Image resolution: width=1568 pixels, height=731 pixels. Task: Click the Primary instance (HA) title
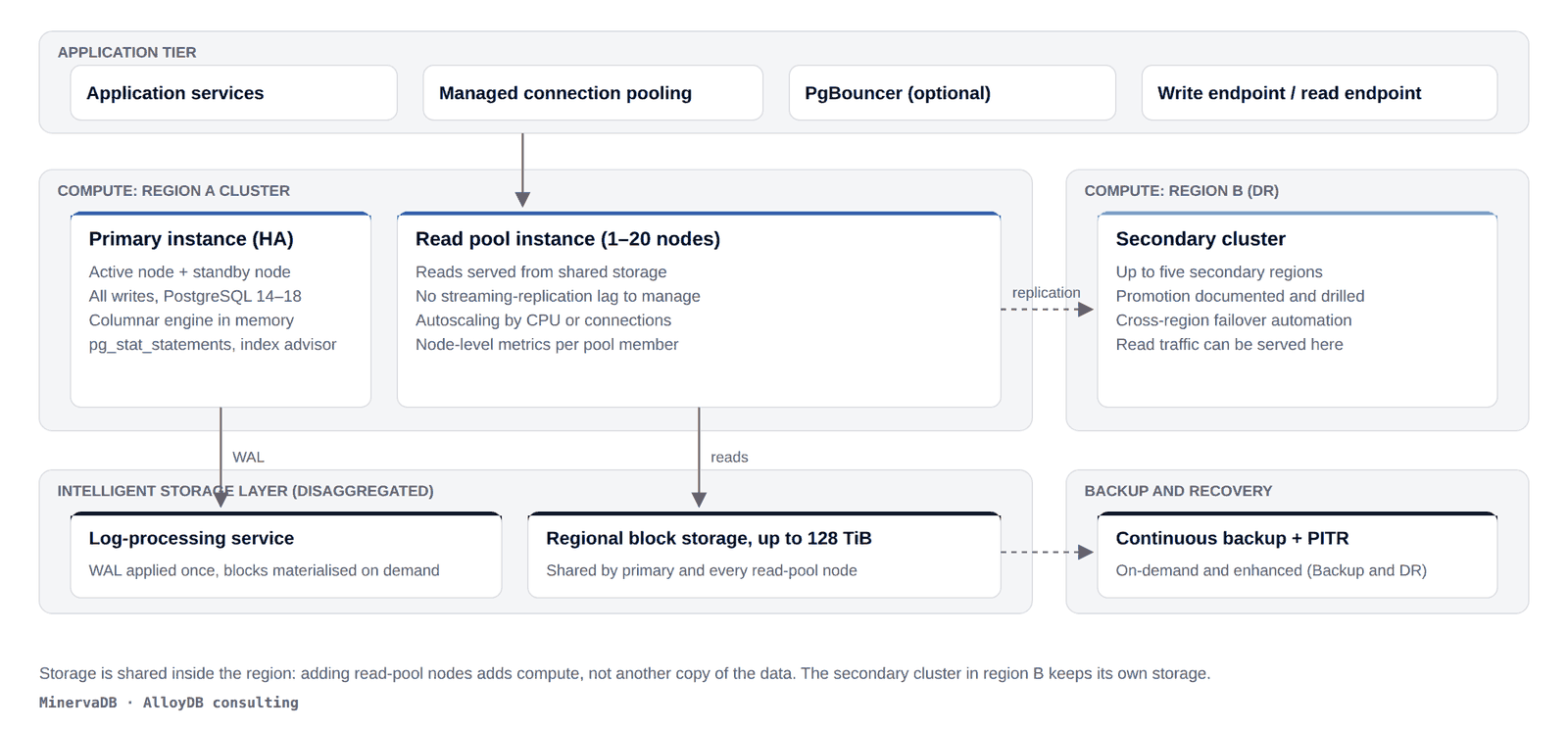pyautogui.click(x=191, y=239)
